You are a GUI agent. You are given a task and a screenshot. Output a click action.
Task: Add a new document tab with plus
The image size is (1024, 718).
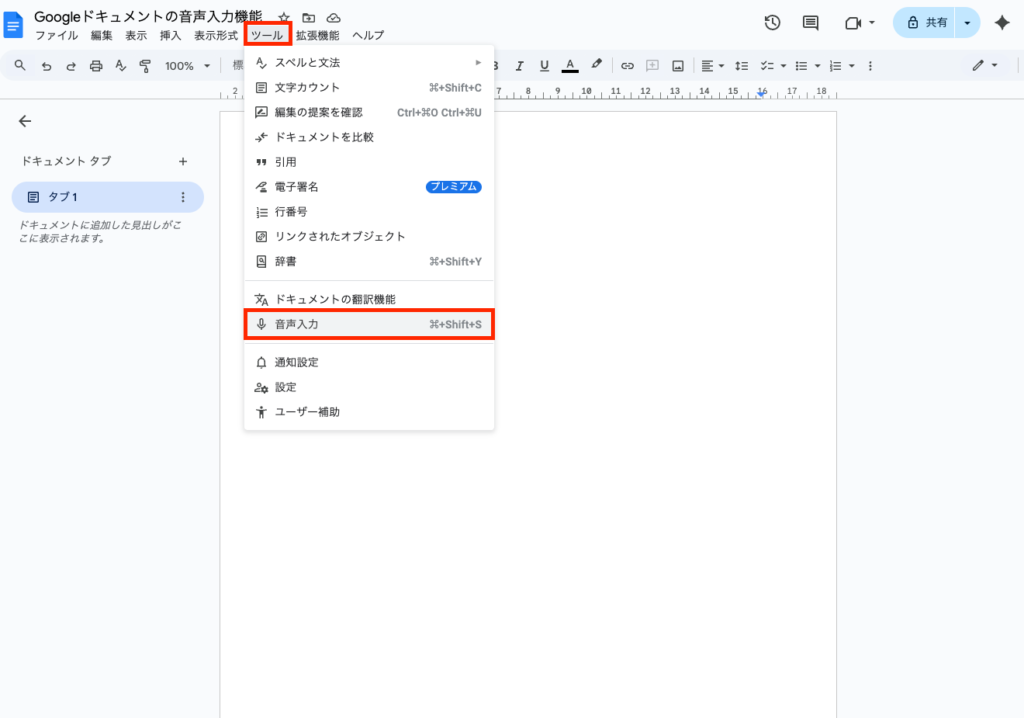[x=182, y=161]
